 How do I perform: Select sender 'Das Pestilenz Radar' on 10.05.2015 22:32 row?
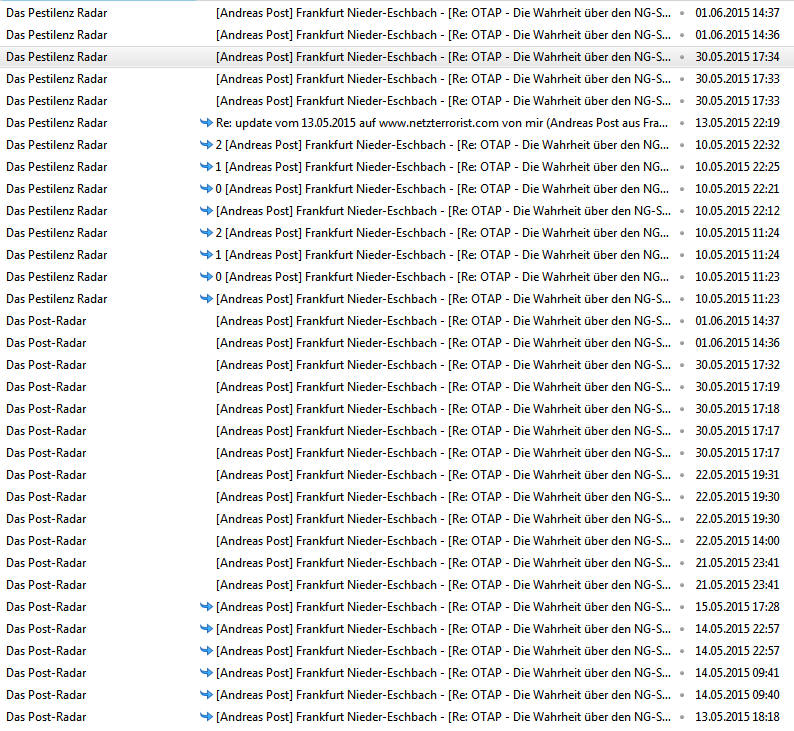(x=57, y=145)
